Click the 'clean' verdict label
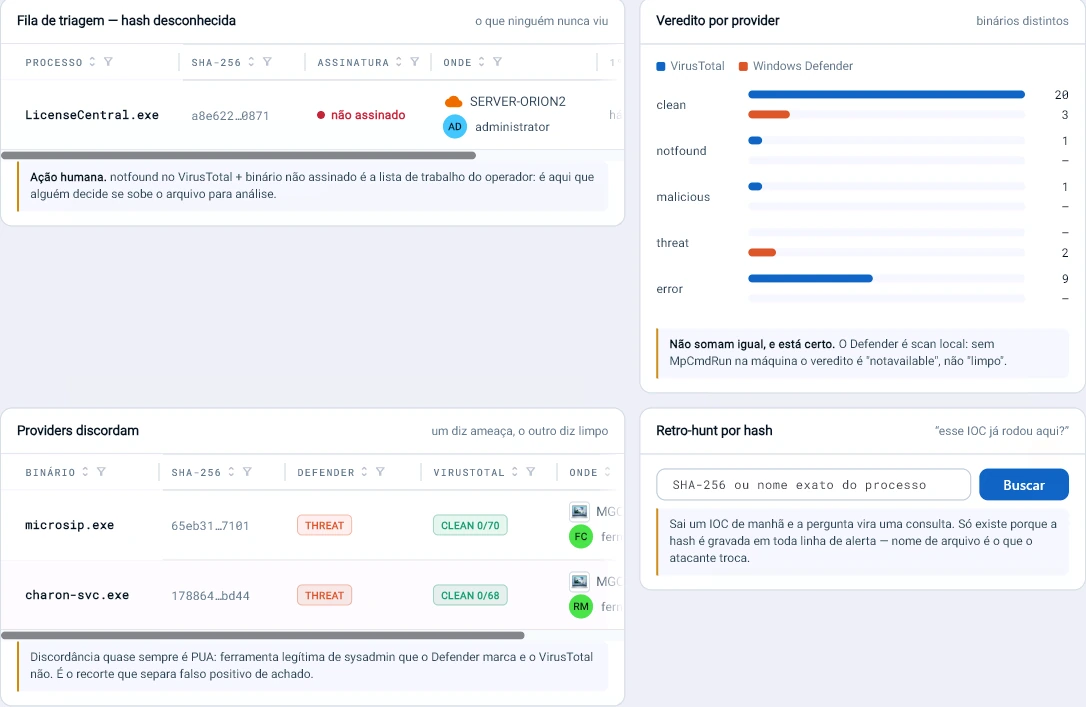Viewport: 1086px width, 707px height. (671, 105)
